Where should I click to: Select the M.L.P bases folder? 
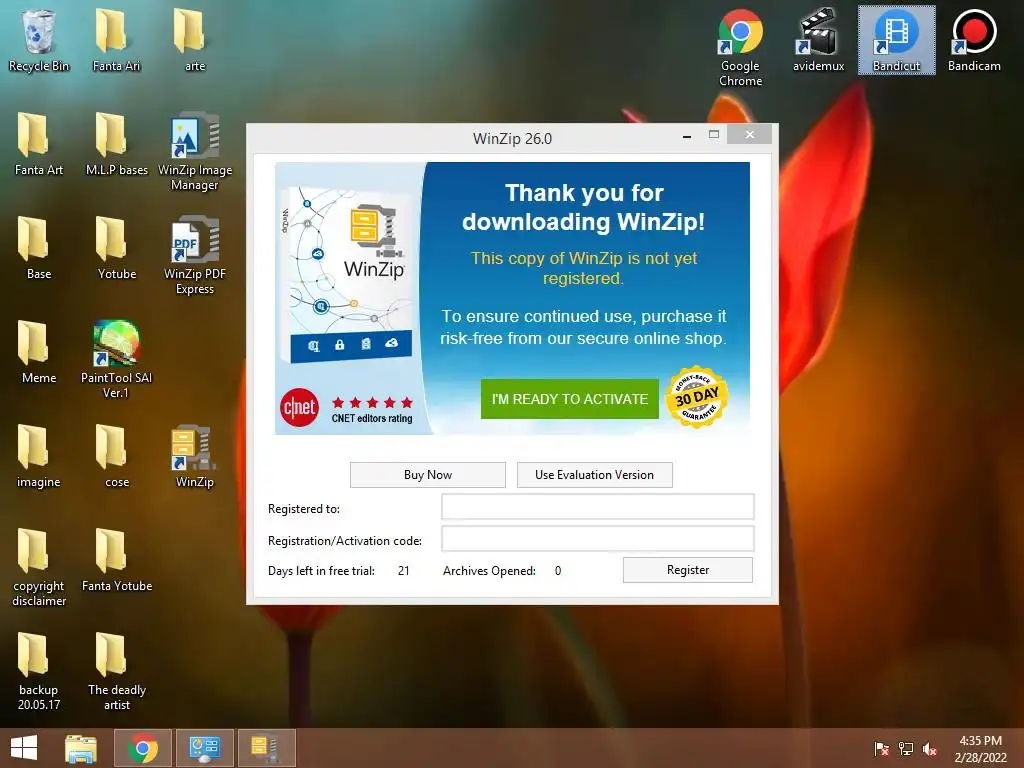[116, 144]
